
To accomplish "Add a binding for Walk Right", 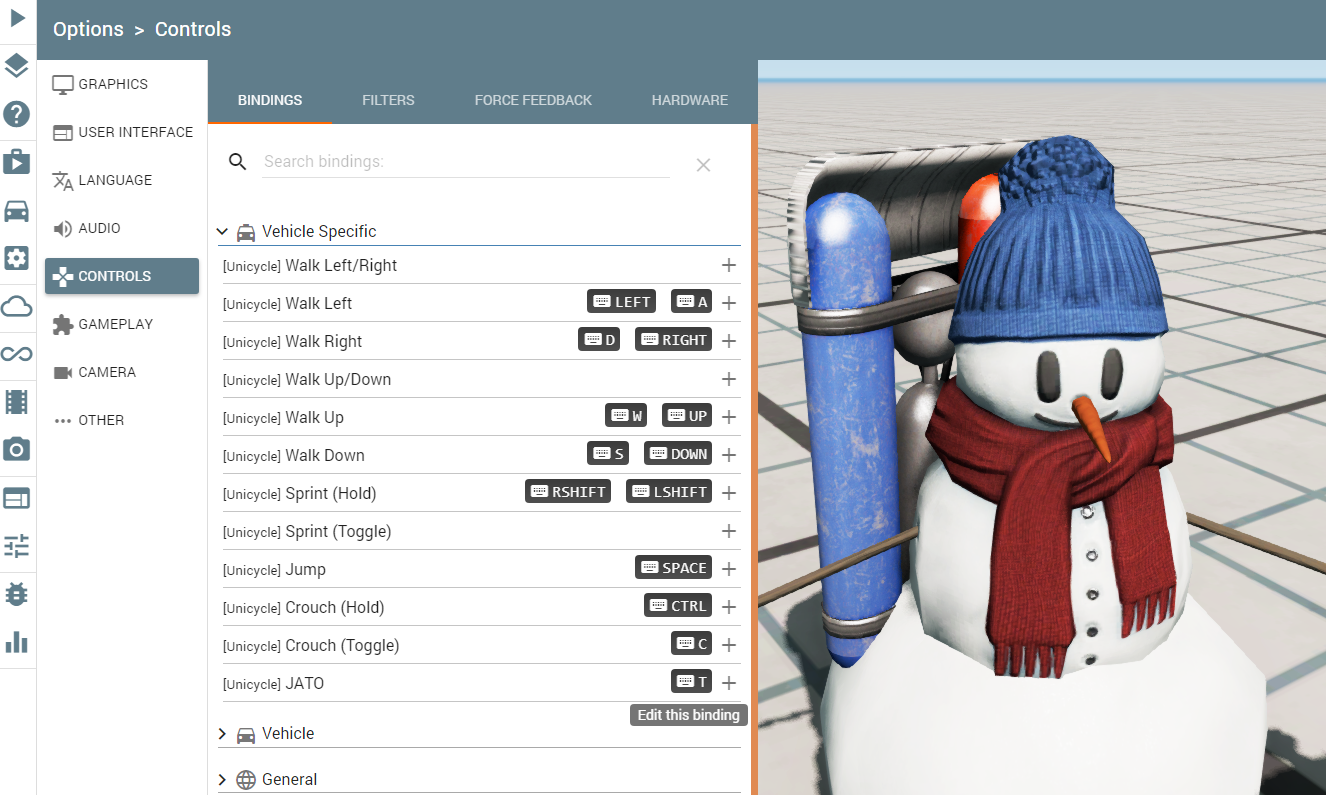I will point(729,341).
